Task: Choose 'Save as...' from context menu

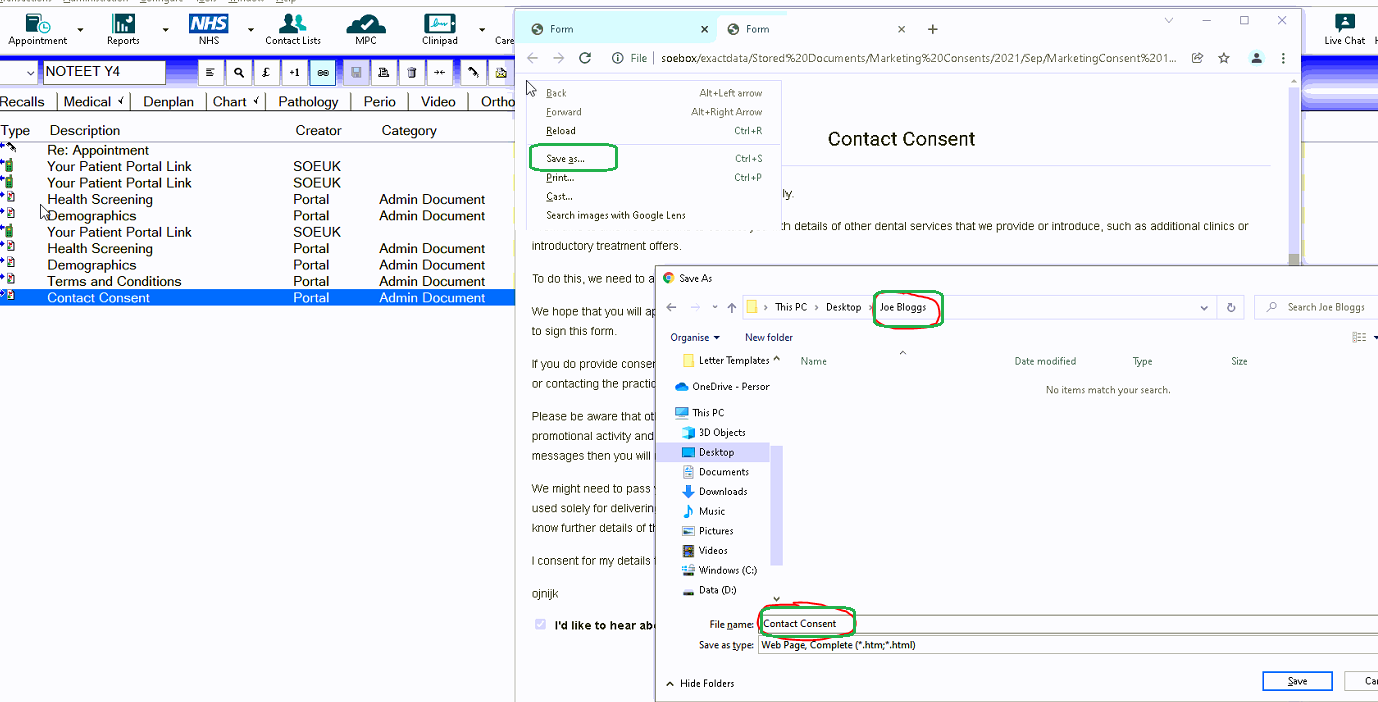Action: tap(566, 158)
